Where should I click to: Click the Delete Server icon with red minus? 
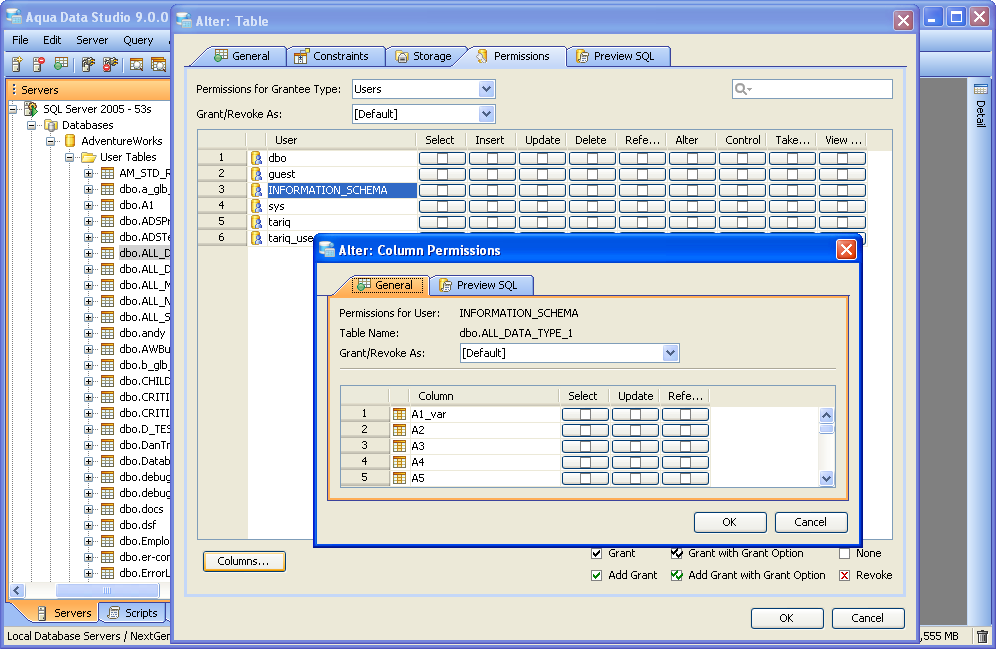pyautogui.click(x=39, y=65)
